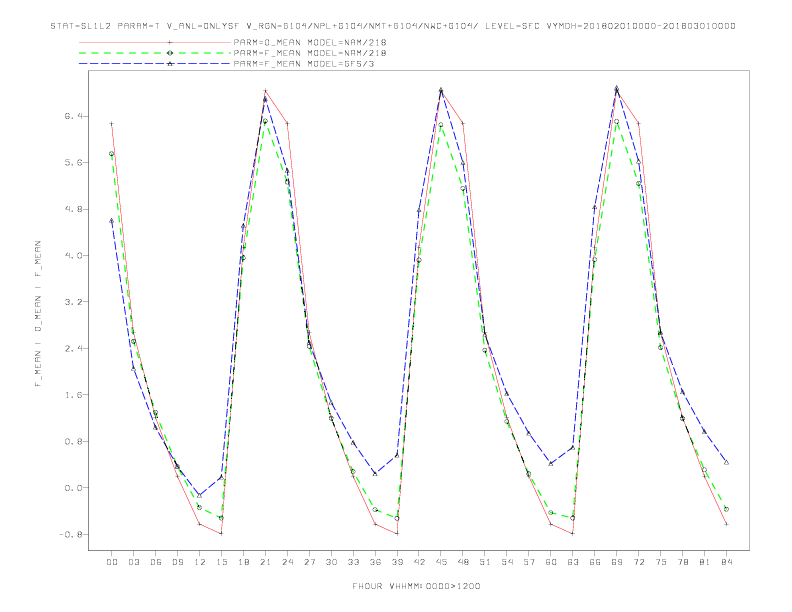Click the 2.4 y-axis tick label

coord(73,348)
